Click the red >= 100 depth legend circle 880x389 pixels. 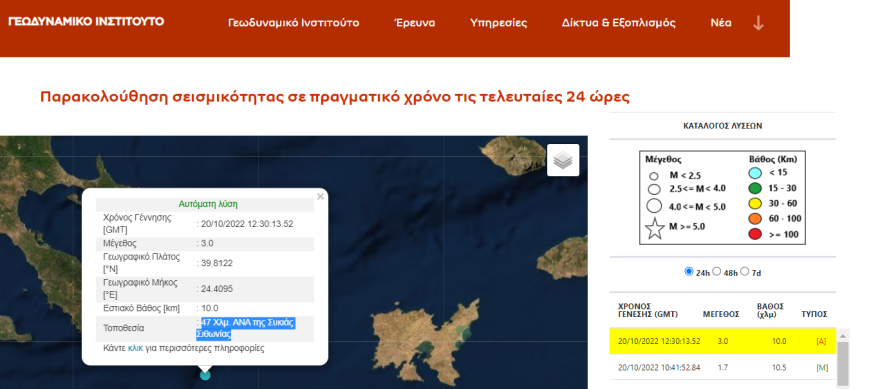[x=755, y=234]
